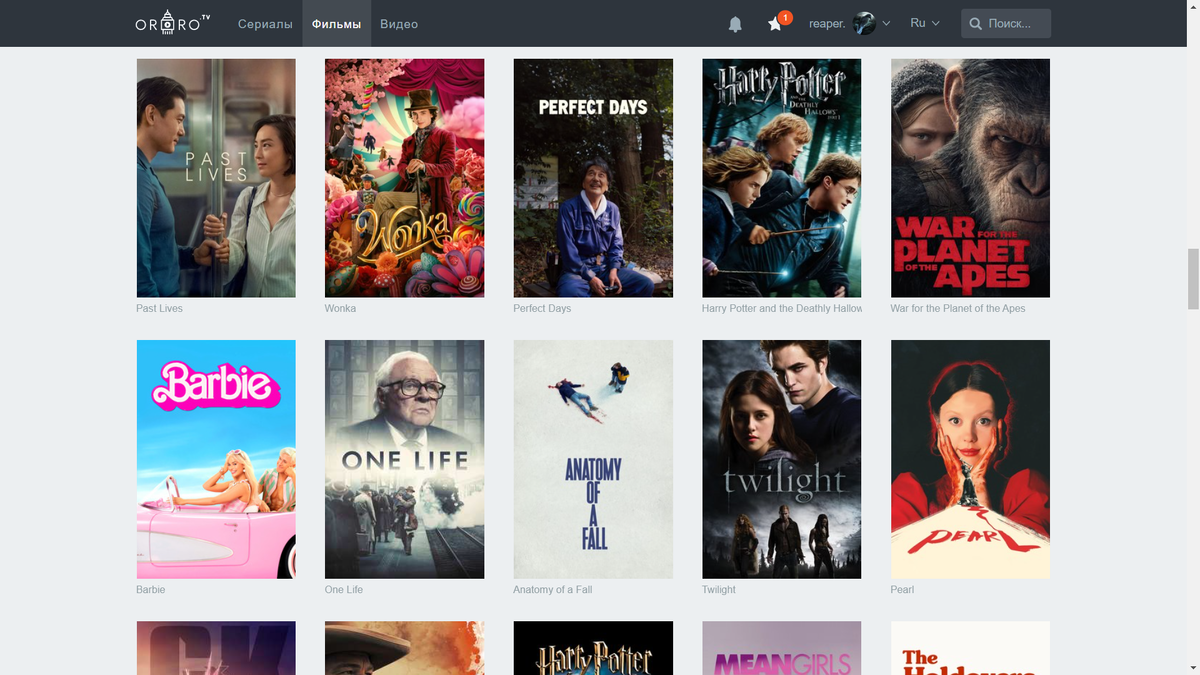The image size is (1200, 675).
Task: Open the Barbie poster
Action: pos(216,459)
